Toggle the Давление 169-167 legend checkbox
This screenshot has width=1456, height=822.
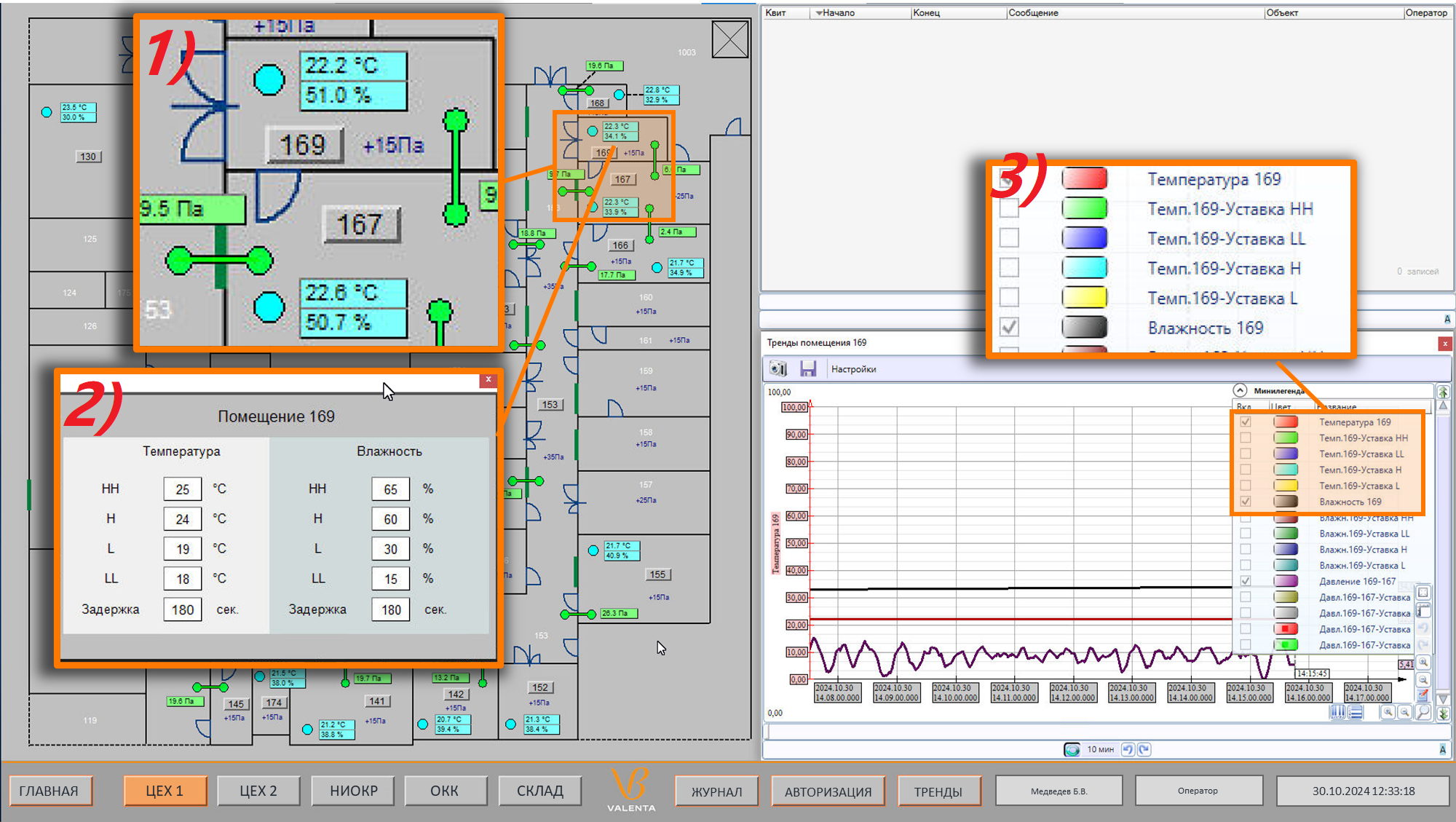[1246, 581]
